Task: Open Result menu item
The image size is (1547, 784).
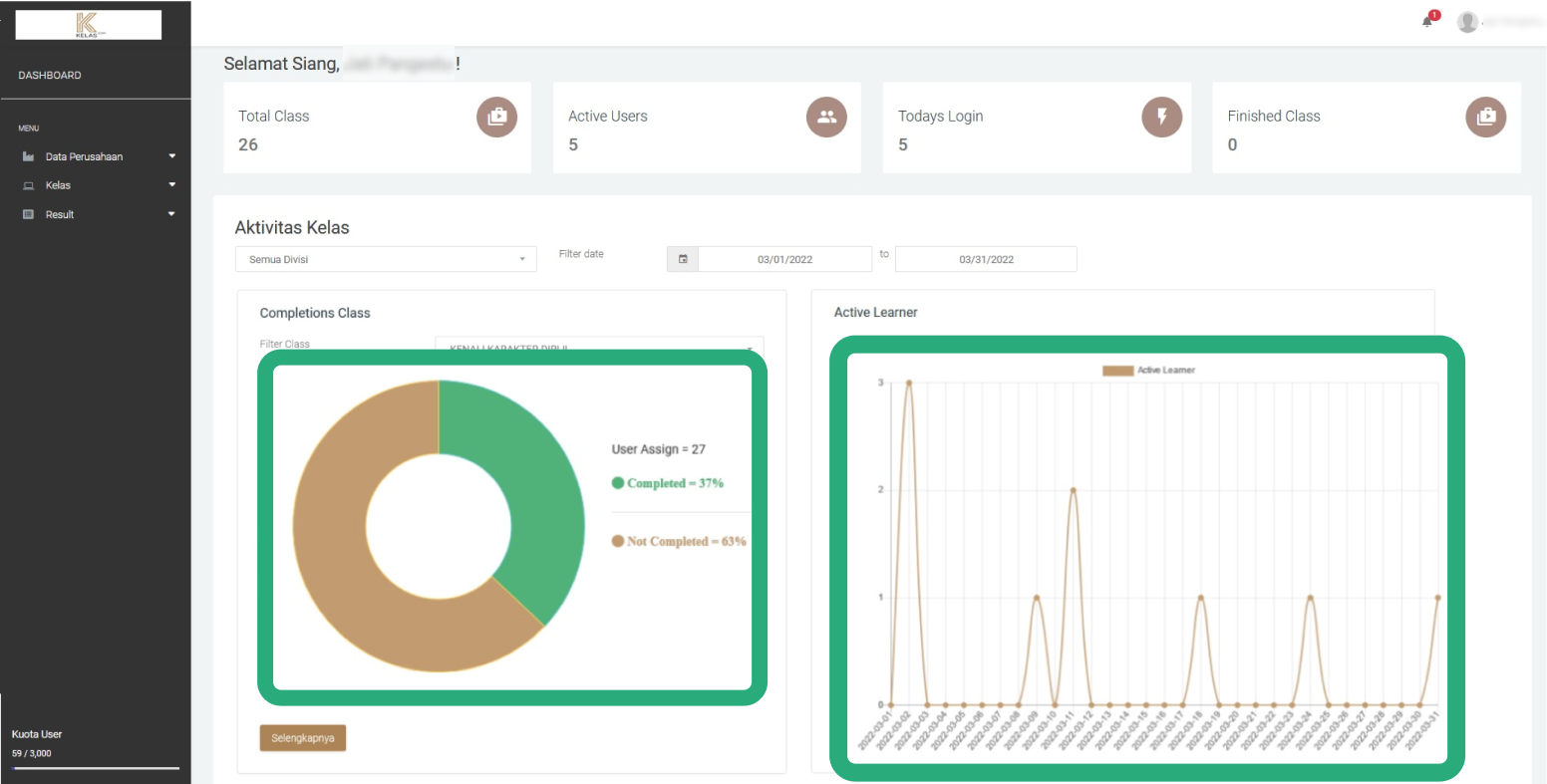Action: coord(60,214)
